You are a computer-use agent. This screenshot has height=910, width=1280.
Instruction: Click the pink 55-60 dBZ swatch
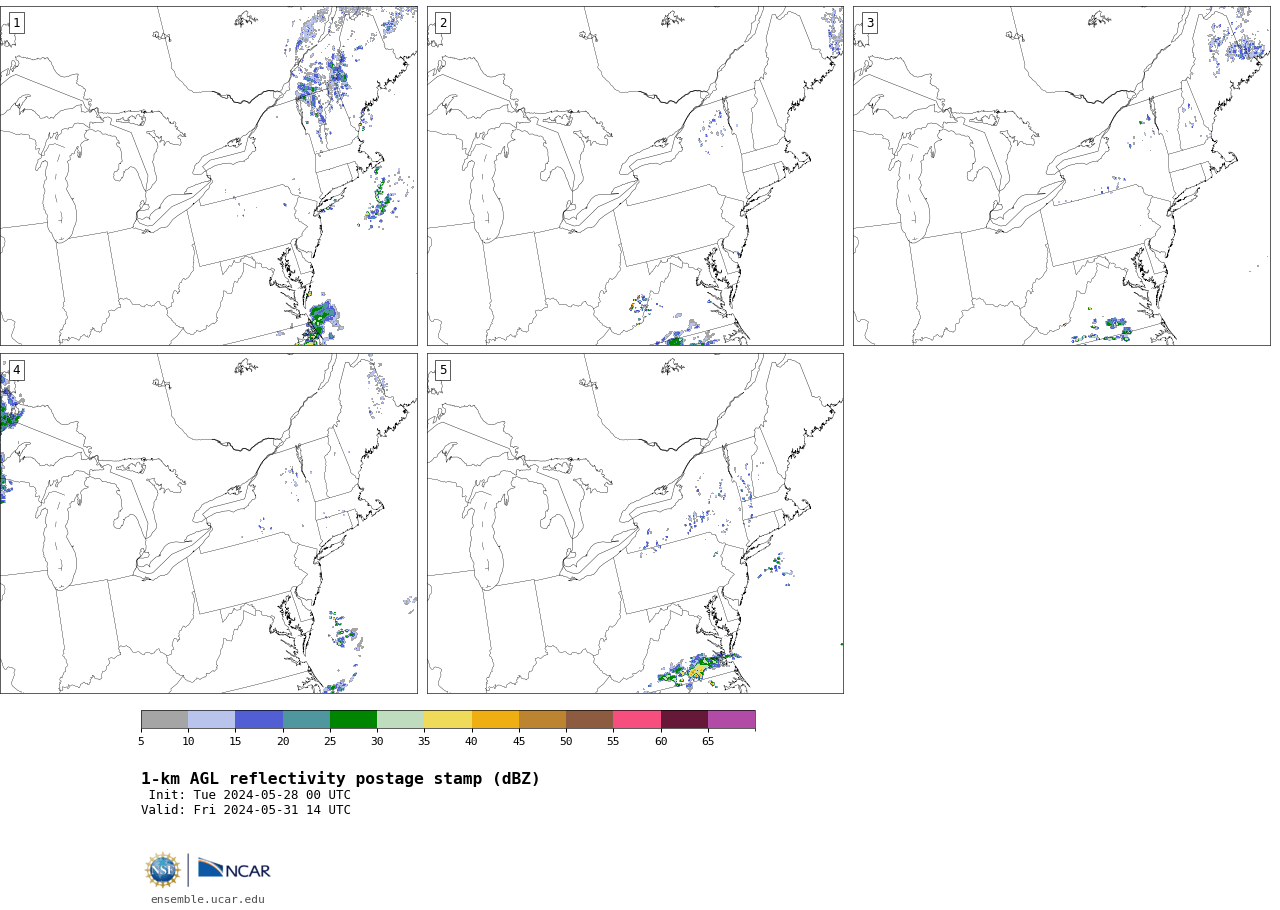tap(637, 720)
